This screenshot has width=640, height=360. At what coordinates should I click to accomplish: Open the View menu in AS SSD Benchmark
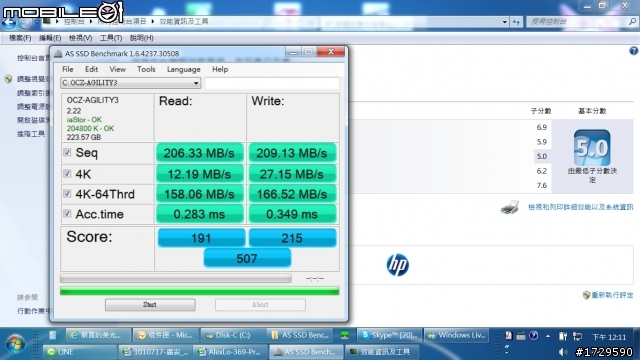(x=117, y=69)
